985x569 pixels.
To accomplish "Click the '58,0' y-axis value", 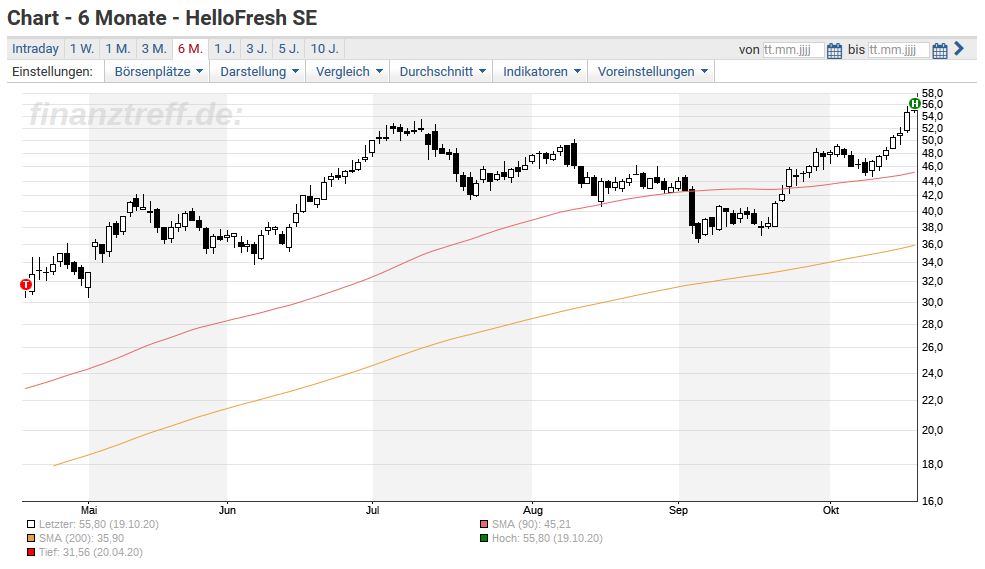I will (932, 94).
